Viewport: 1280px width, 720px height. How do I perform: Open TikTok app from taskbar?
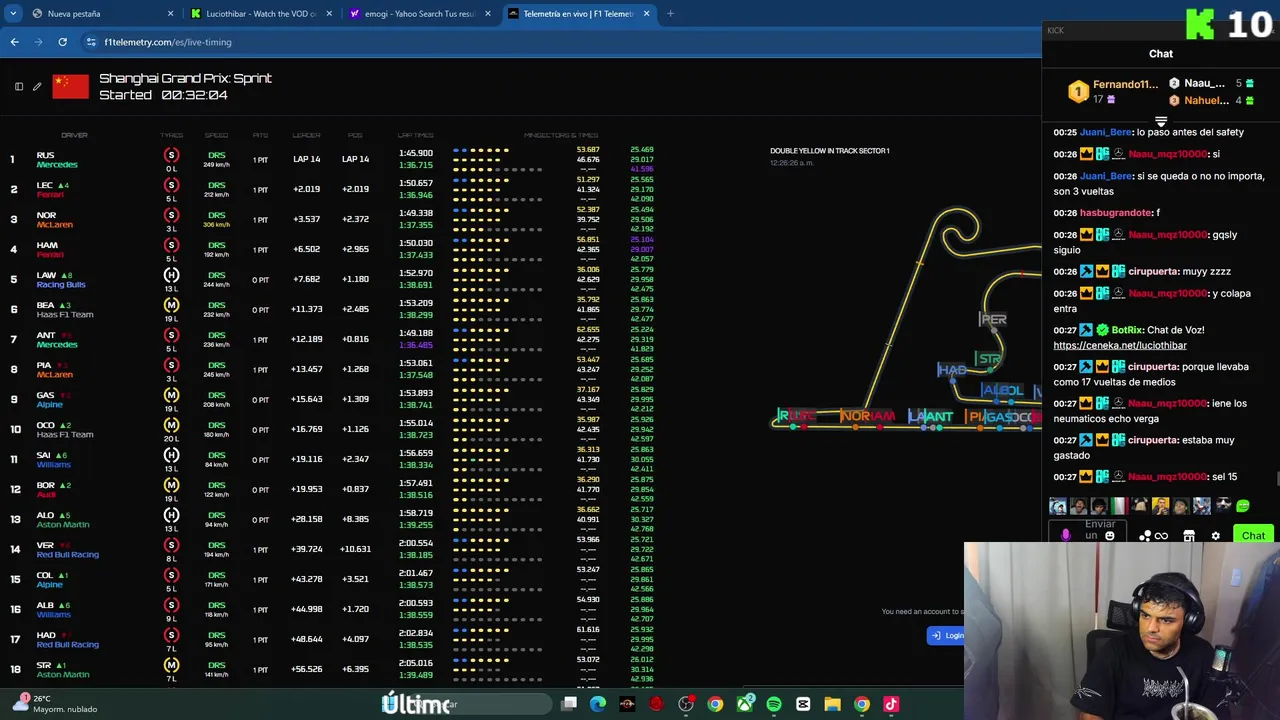tap(891, 704)
